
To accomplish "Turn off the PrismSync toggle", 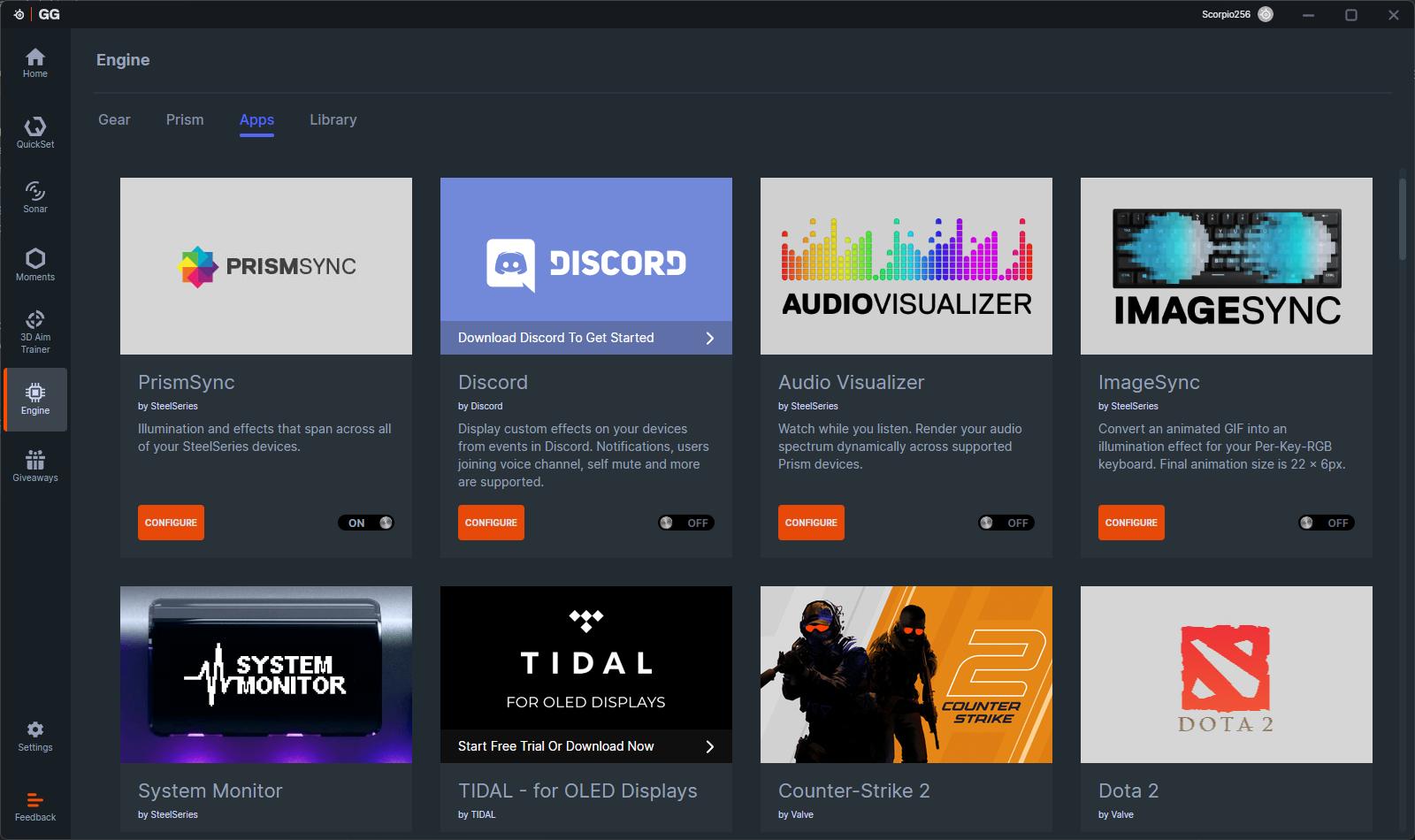I will 366,523.
